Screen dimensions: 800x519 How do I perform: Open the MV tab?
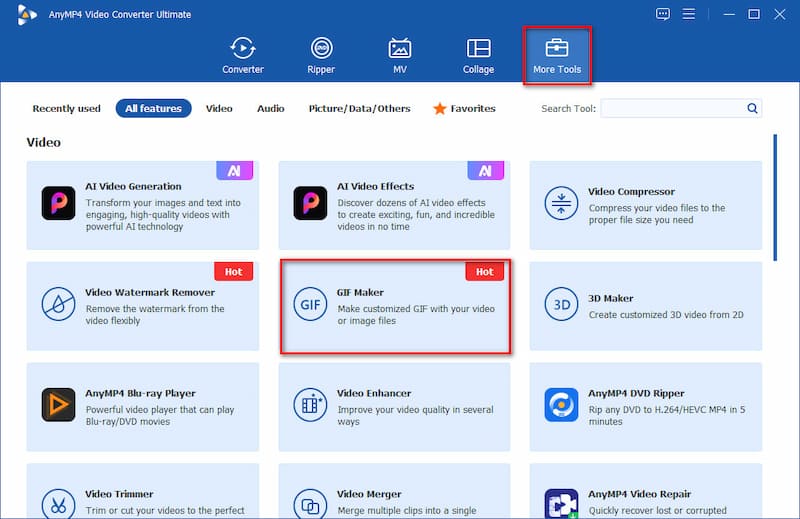(x=399, y=55)
